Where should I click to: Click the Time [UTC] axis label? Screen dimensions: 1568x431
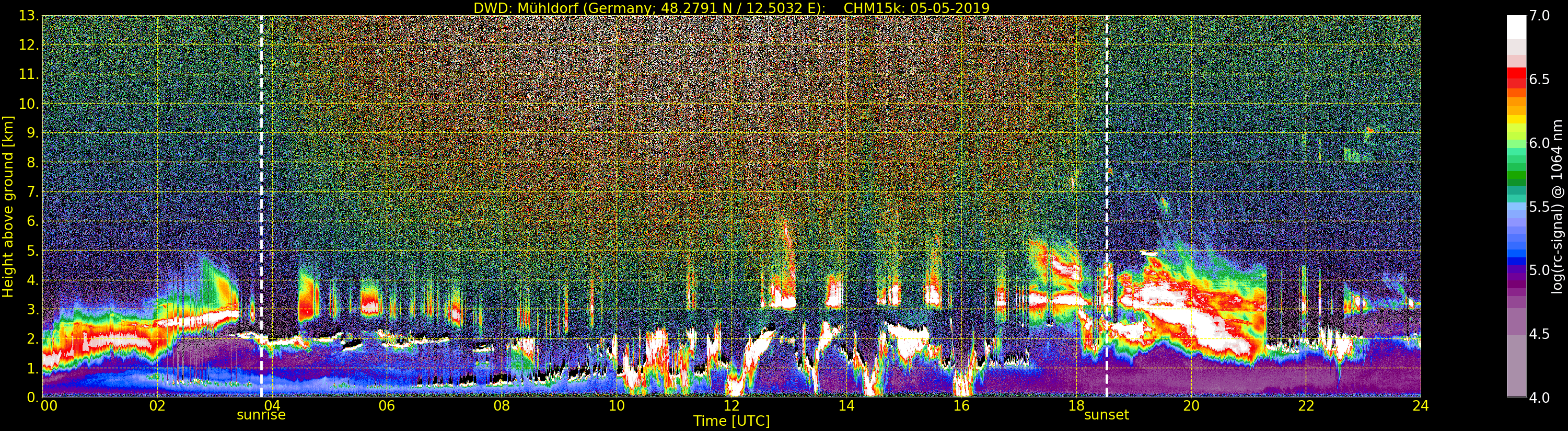coord(731,421)
